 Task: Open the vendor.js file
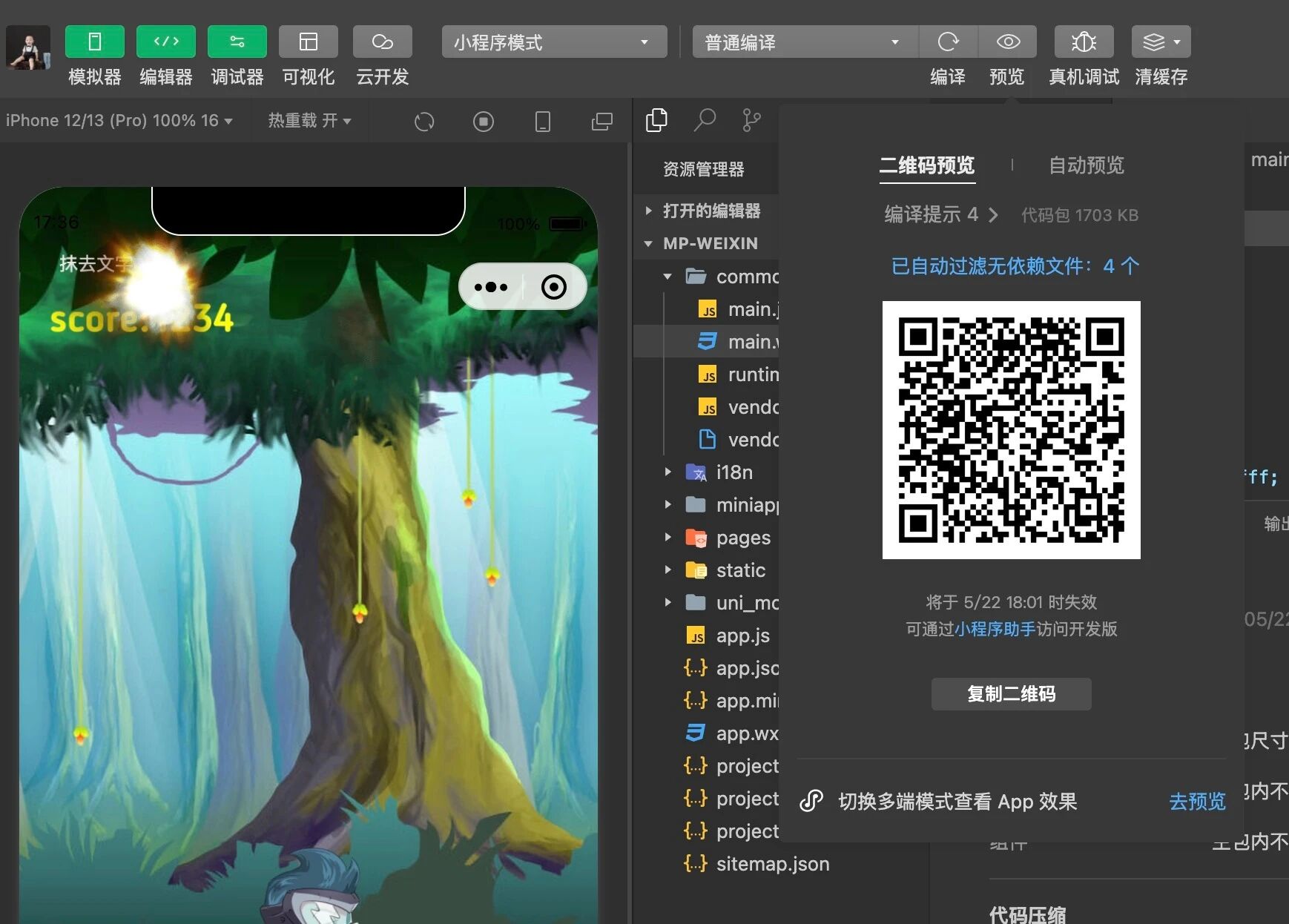[x=706, y=407]
